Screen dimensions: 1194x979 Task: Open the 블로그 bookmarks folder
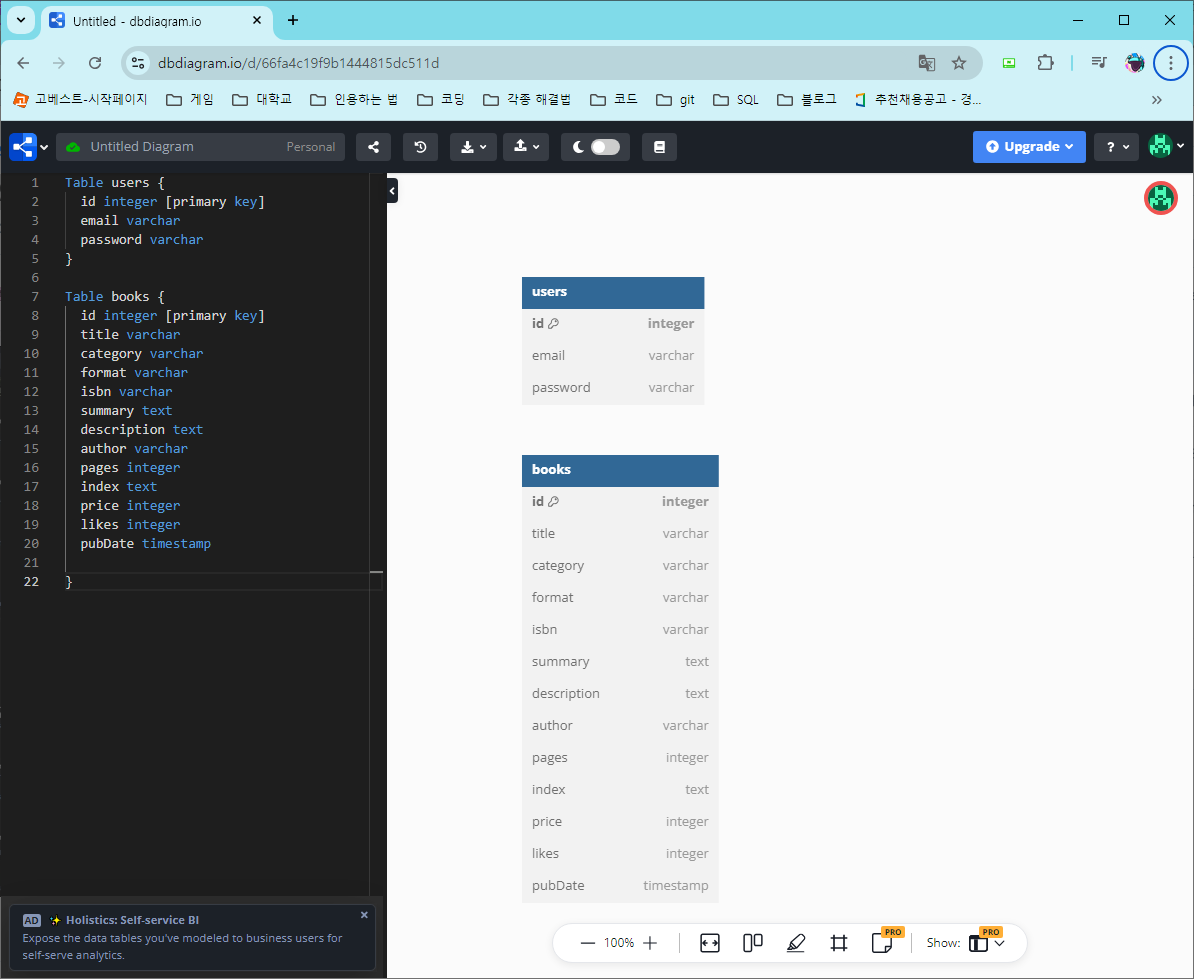click(806, 100)
